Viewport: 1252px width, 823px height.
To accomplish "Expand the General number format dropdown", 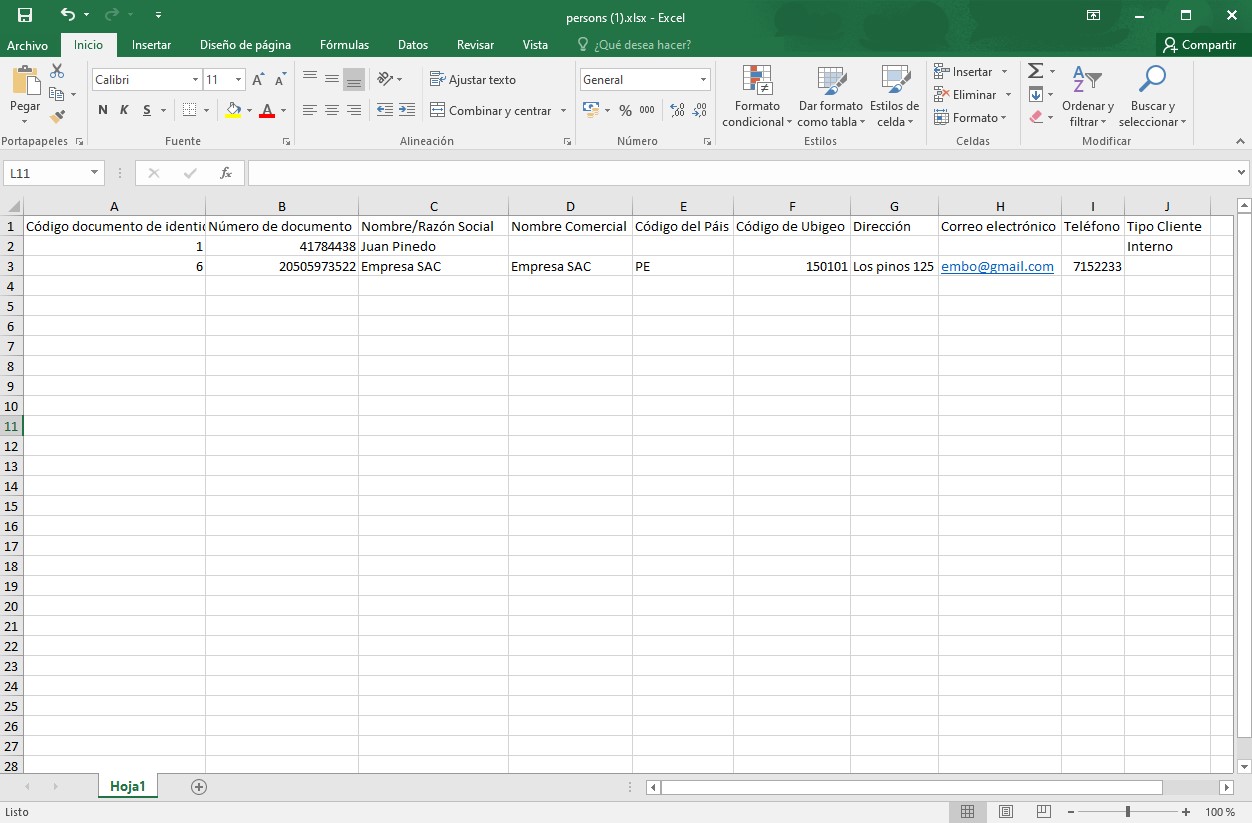I will [x=703, y=80].
